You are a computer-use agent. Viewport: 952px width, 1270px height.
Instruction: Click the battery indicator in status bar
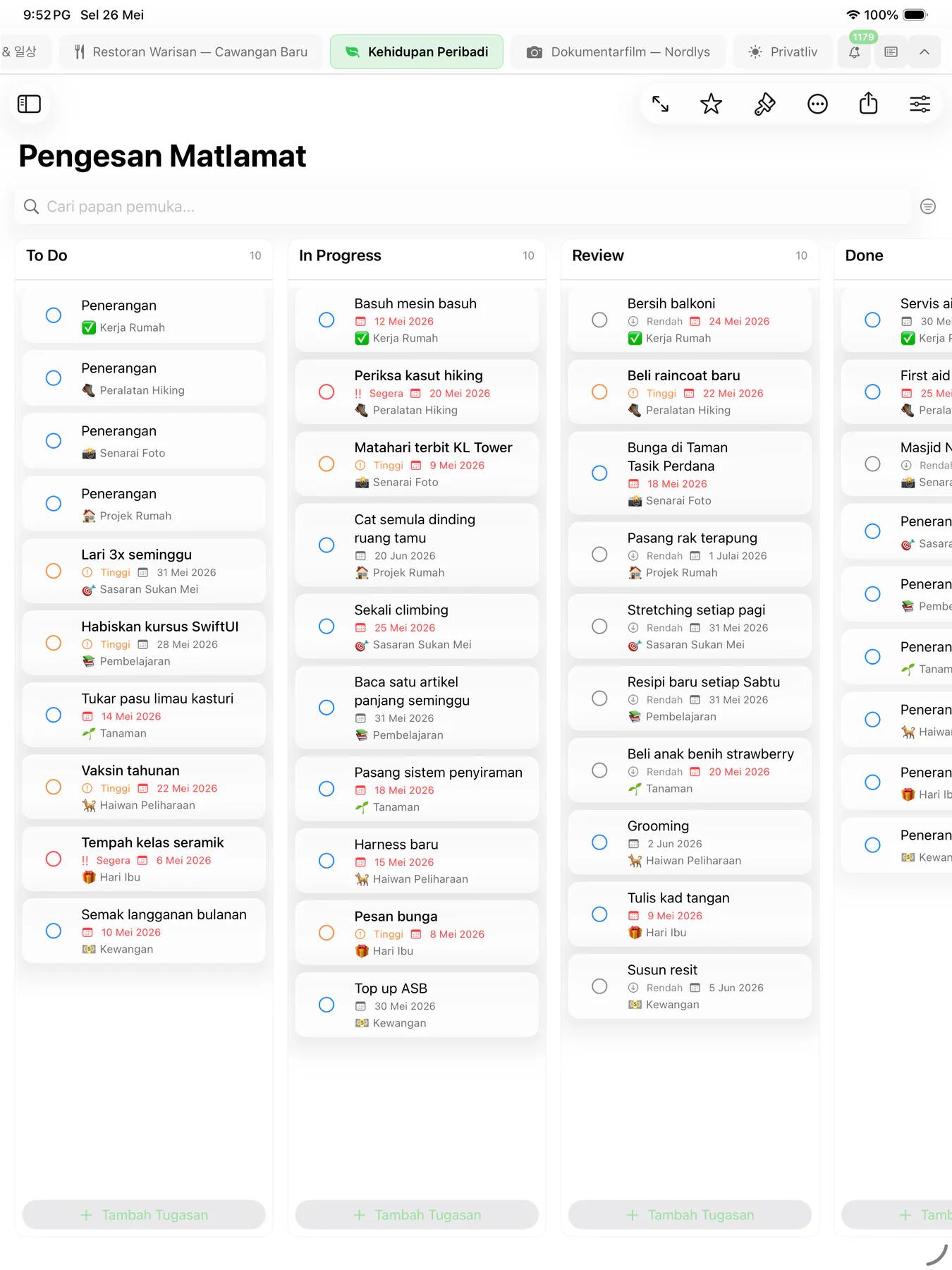(x=915, y=15)
